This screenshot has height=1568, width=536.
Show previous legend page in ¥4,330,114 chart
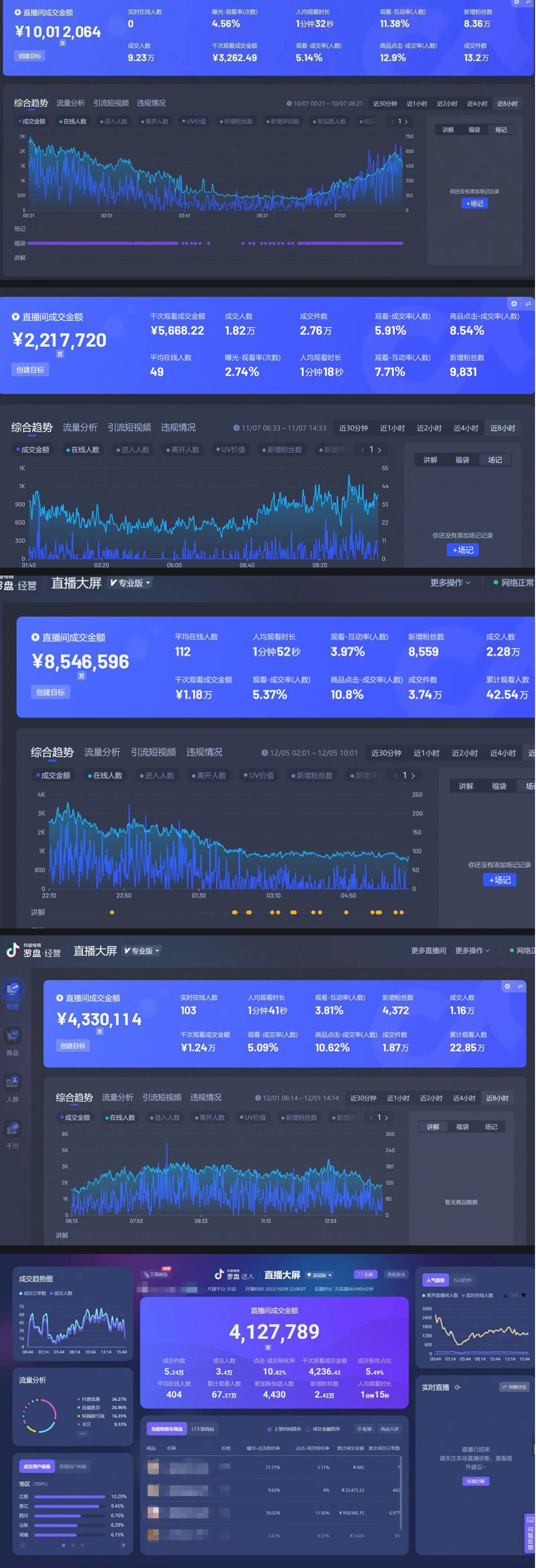[371, 1117]
